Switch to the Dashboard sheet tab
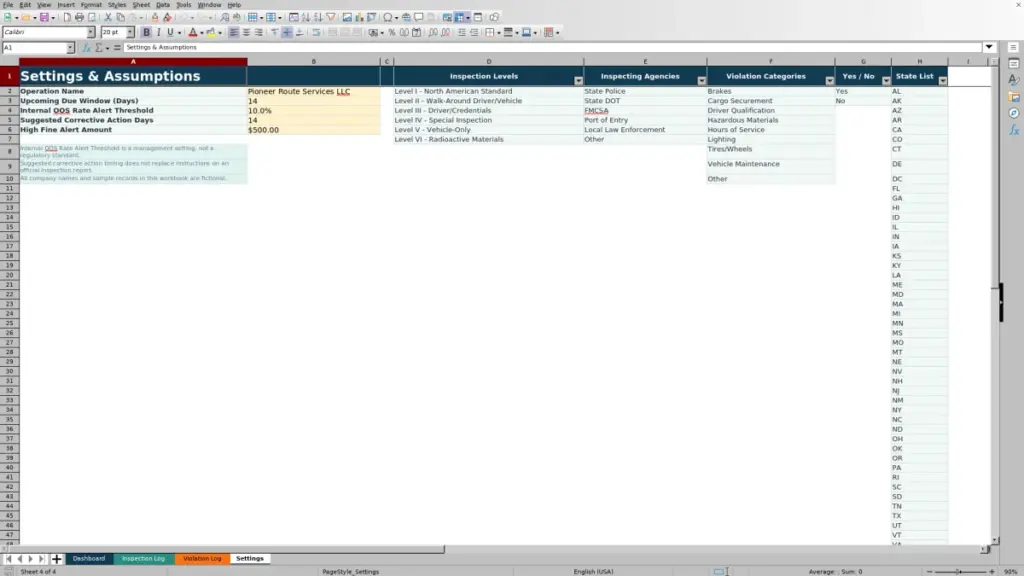The width and height of the screenshot is (1024, 576). (89, 559)
